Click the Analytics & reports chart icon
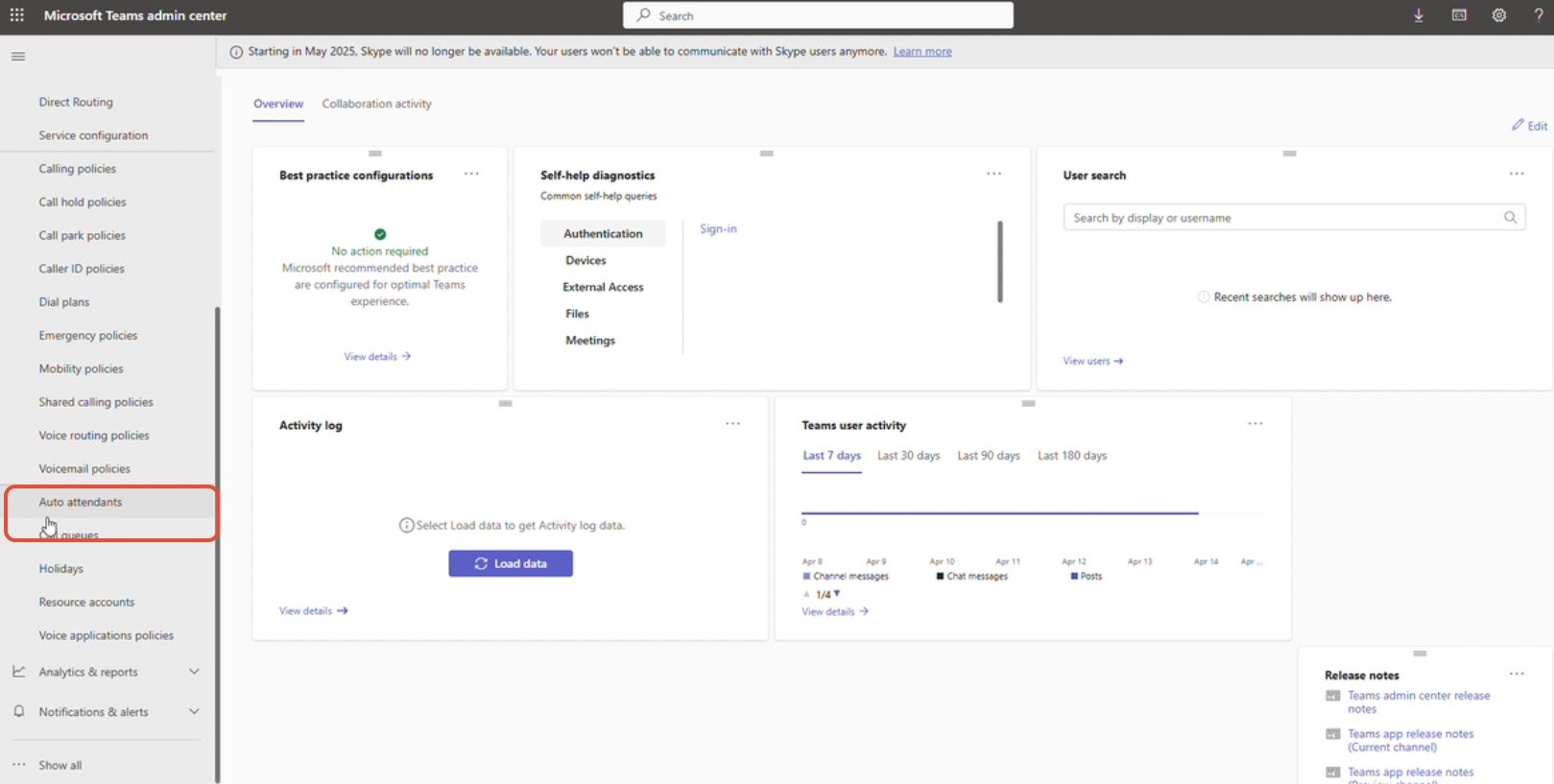Viewport: 1554px width, 784px height. [19, 672]
